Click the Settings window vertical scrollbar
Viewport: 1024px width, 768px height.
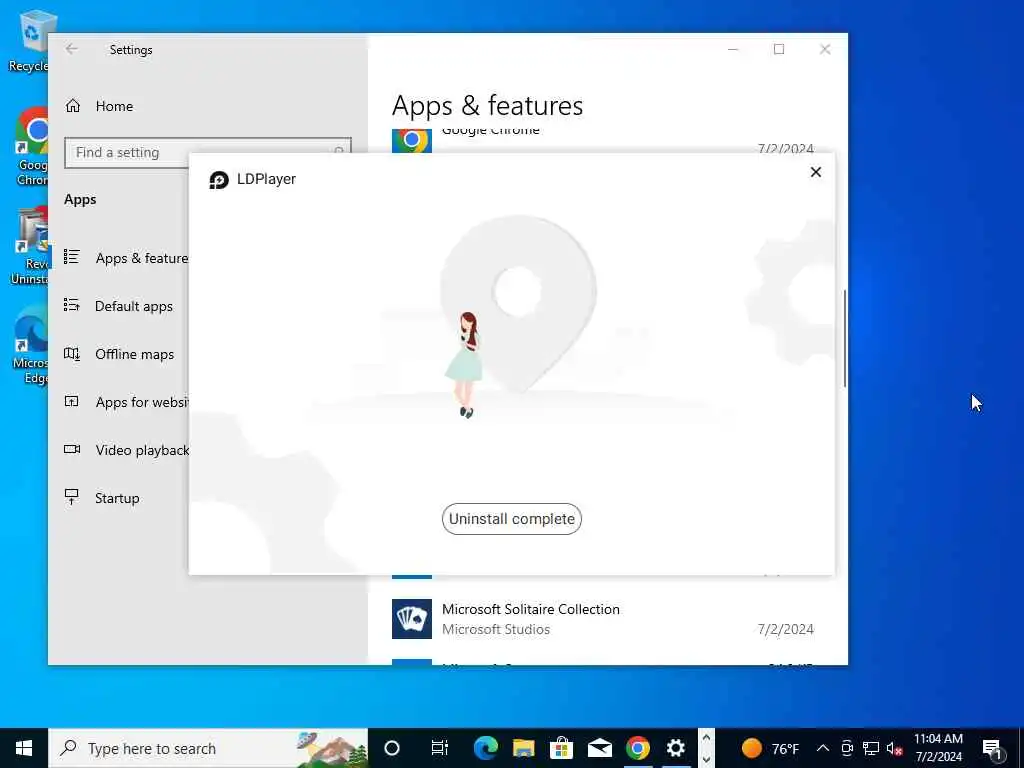tap(845, 338)
